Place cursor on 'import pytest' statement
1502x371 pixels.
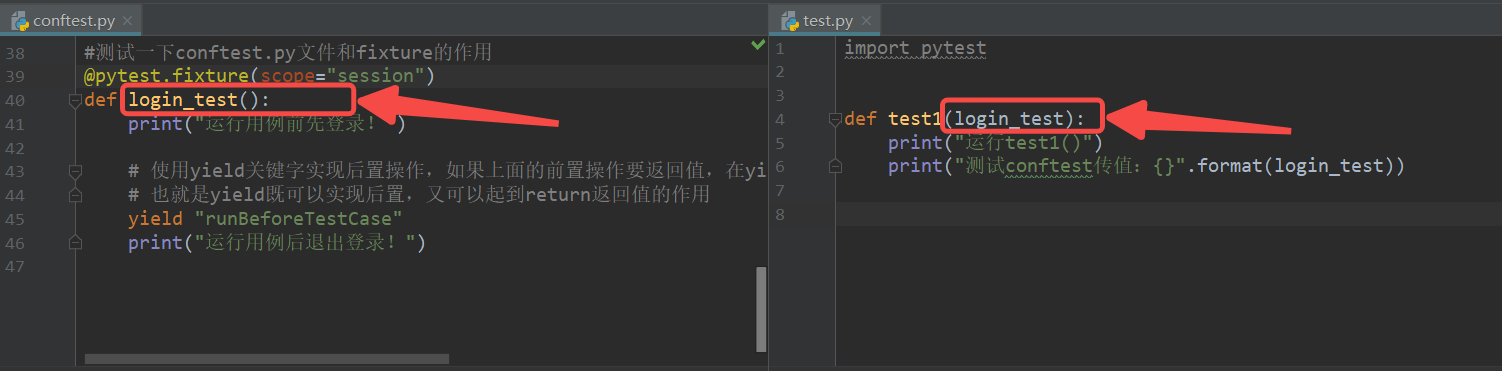click(x=915, y=48)
